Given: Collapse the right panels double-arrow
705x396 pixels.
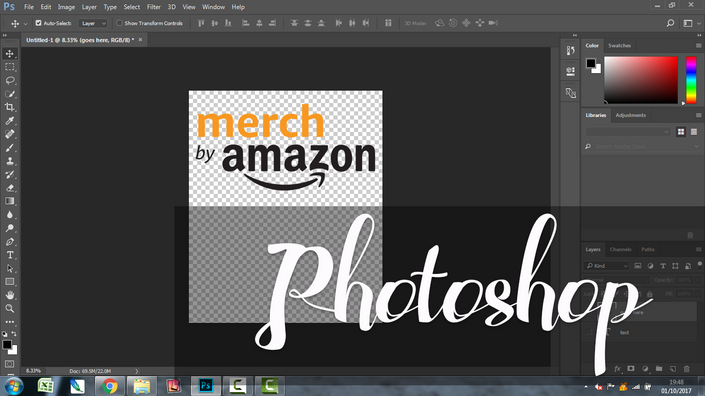Looking at the screenshot, I should (x=699, y=35).
